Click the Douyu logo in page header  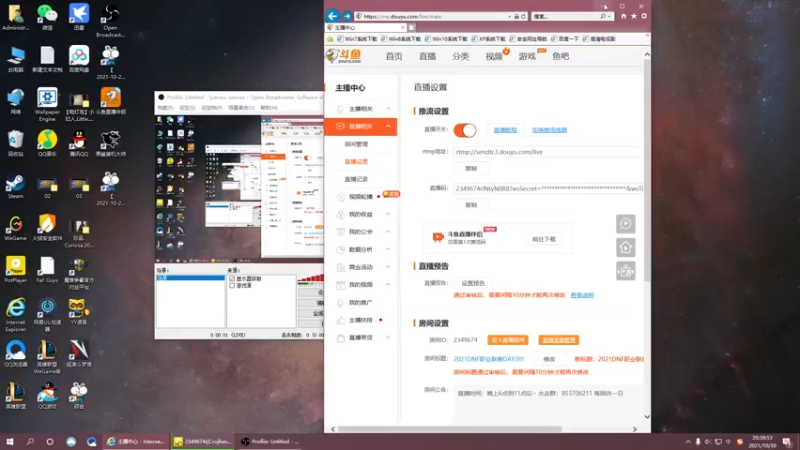[x=344, y=56]
